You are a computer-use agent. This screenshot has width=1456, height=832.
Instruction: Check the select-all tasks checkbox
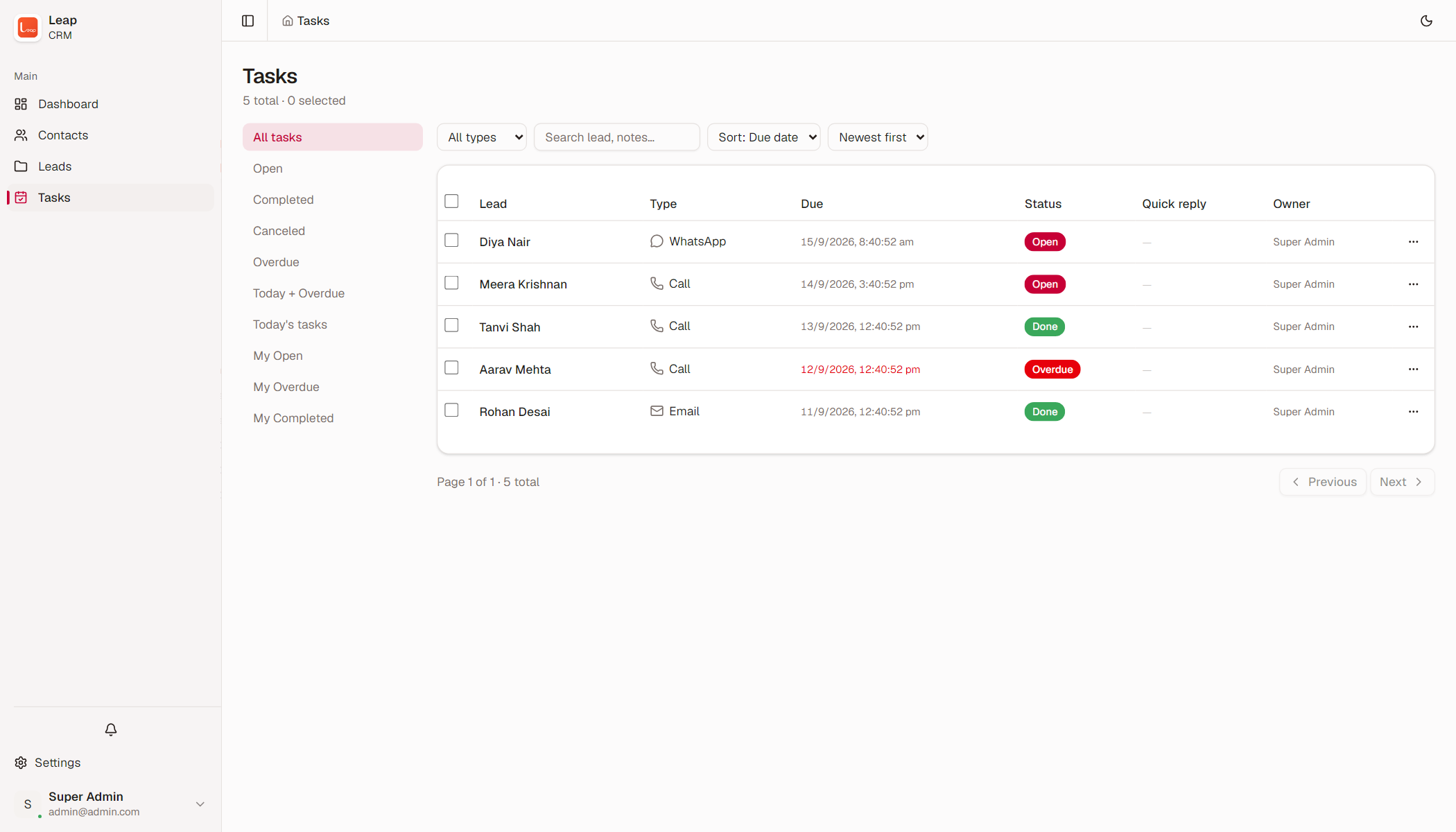point(451,201)
